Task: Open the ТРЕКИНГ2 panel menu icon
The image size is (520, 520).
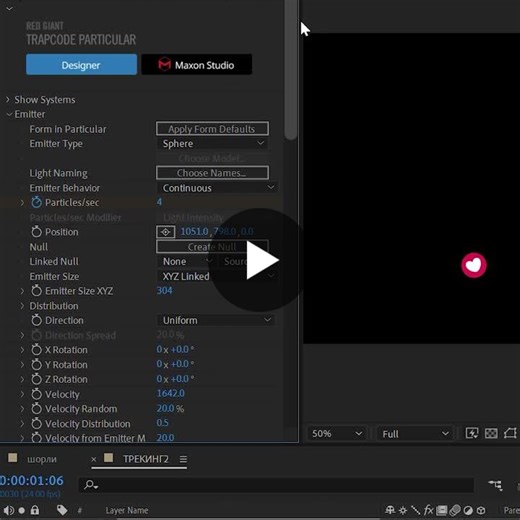Action: click(183, 459)
